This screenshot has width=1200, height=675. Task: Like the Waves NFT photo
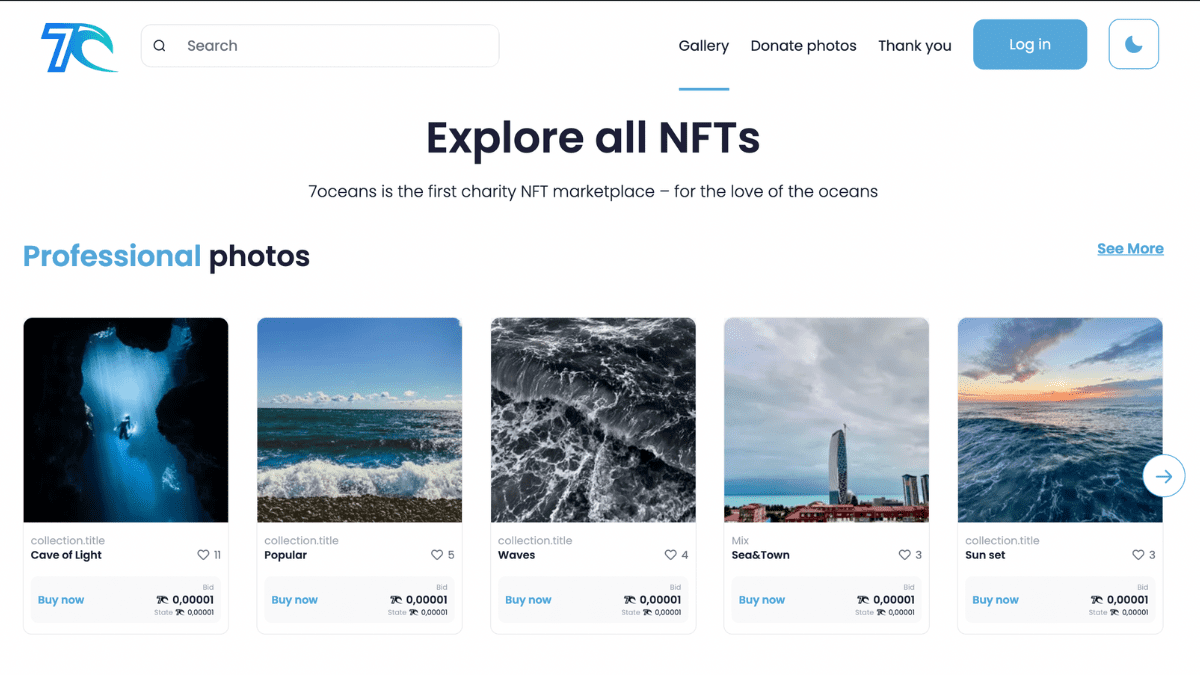click(671, 555)
